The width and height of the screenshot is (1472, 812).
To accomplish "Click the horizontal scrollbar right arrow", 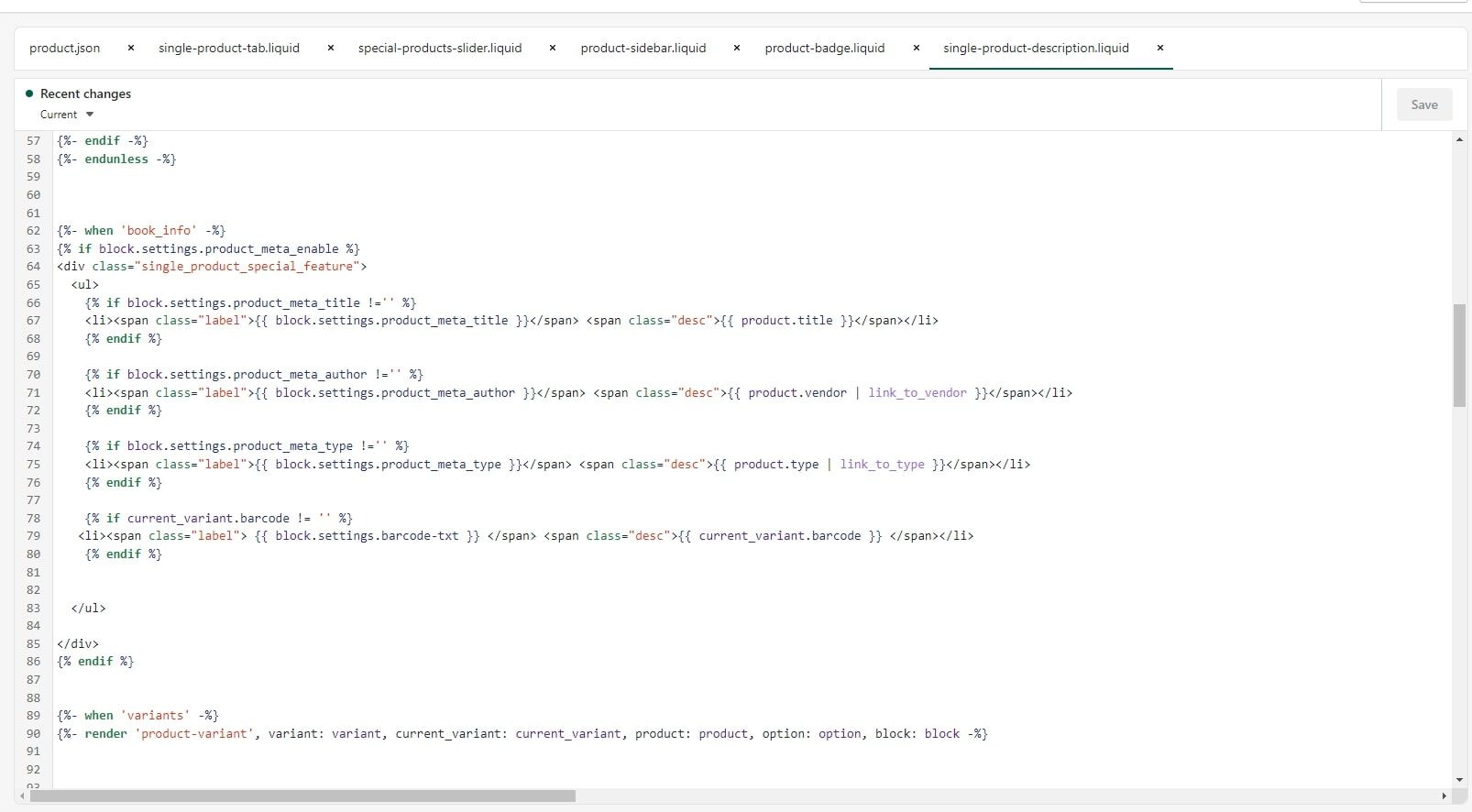I will point(1445,796).
